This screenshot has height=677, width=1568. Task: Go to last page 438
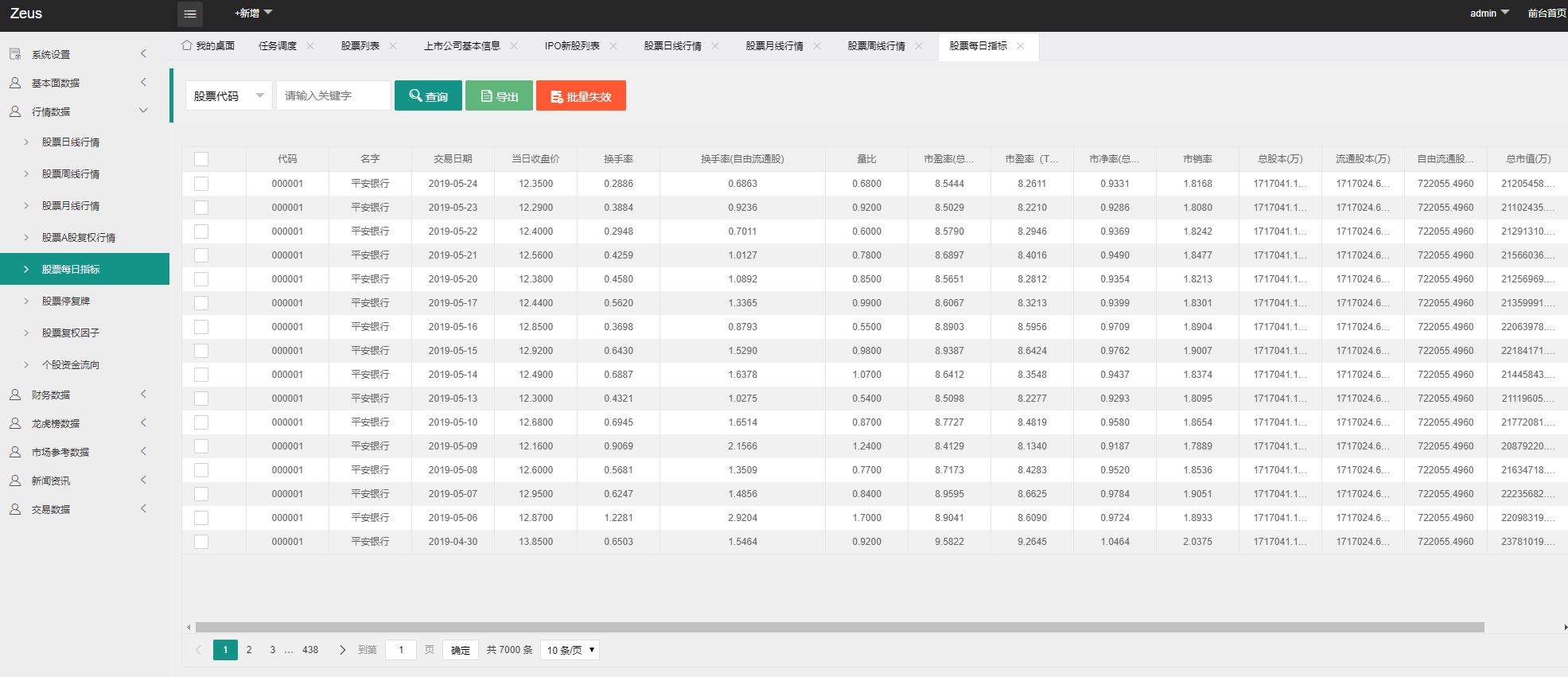point(310,650)
